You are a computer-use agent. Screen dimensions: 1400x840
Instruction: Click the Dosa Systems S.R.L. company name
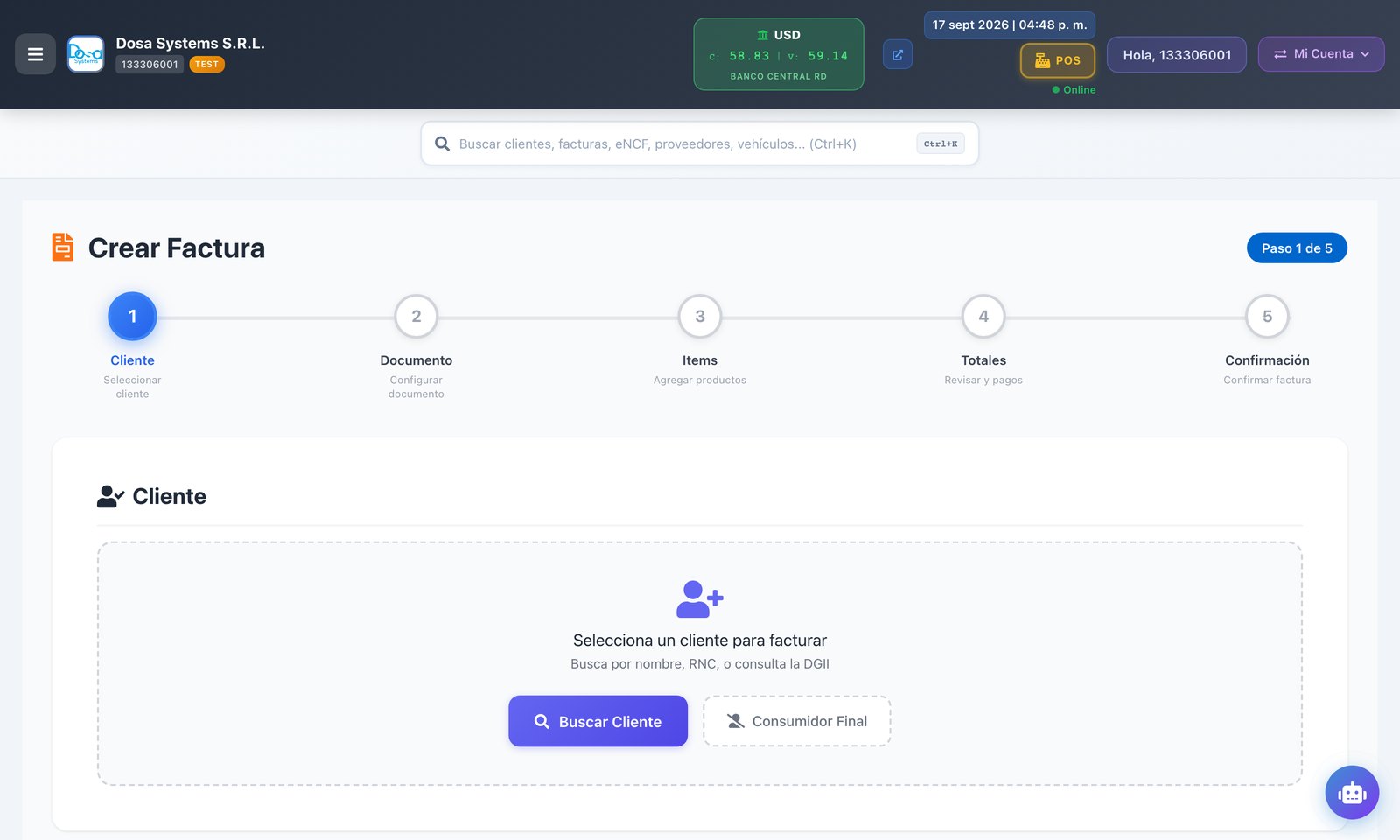tap(191, 43)
